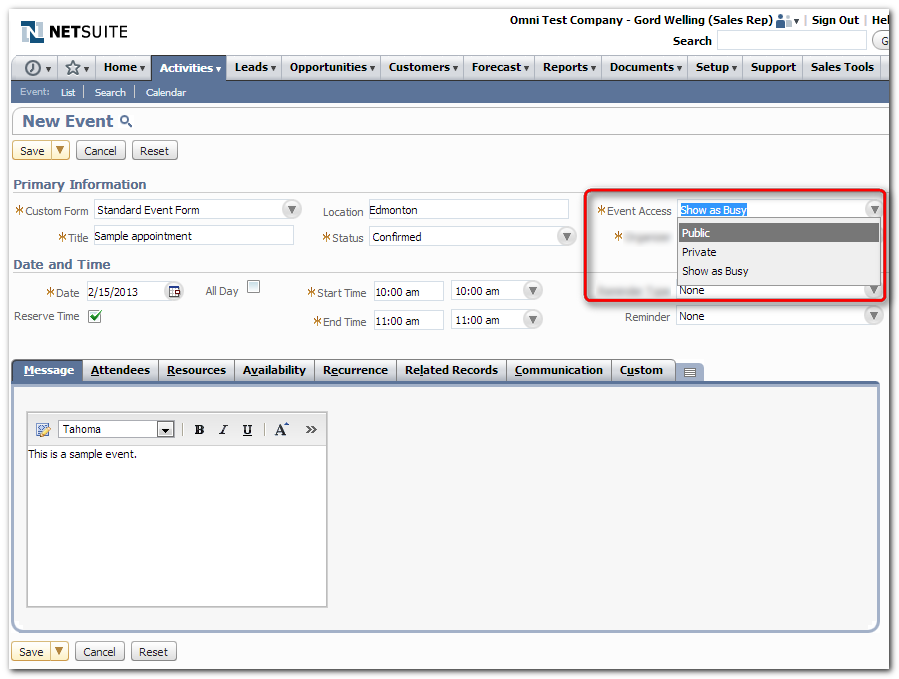Click the Sign Out link
This screenshot has width=899, height=679.
point(835,20)
